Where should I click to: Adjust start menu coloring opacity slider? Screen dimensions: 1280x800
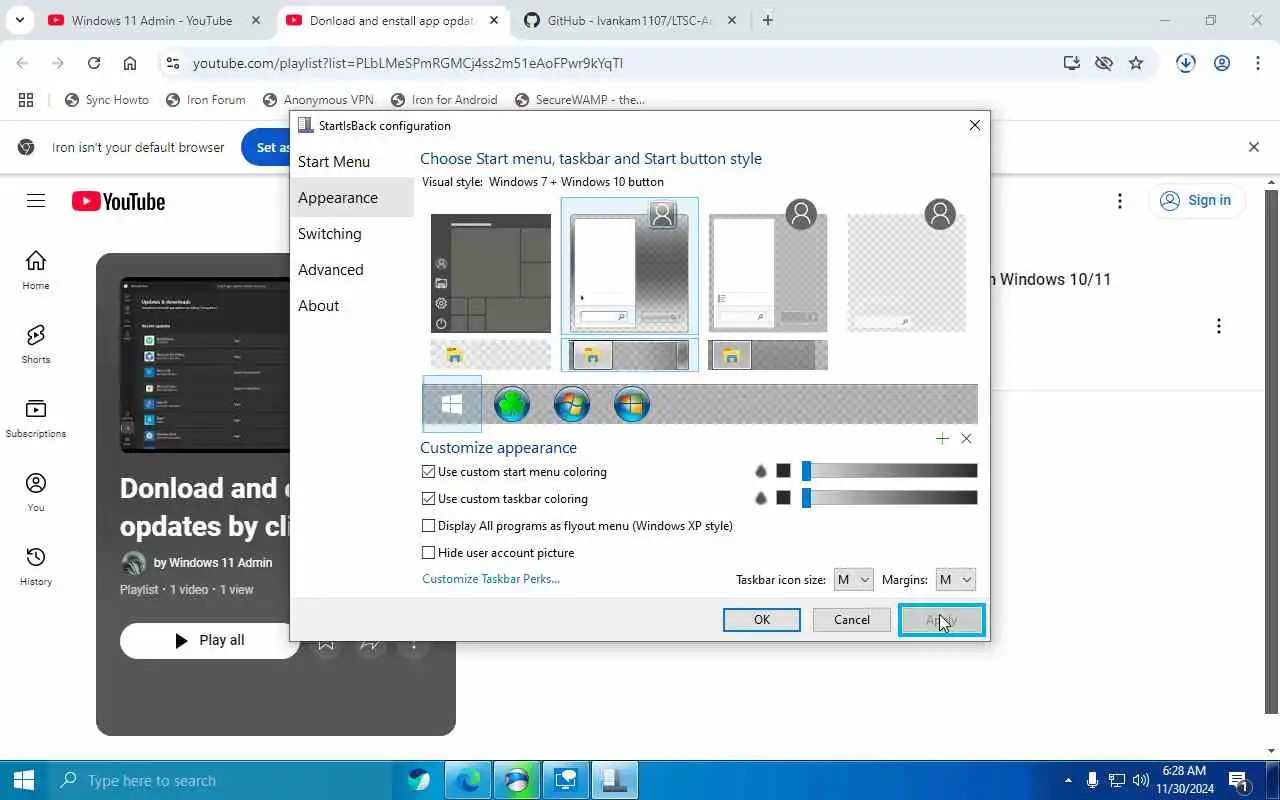coord(890,471)
